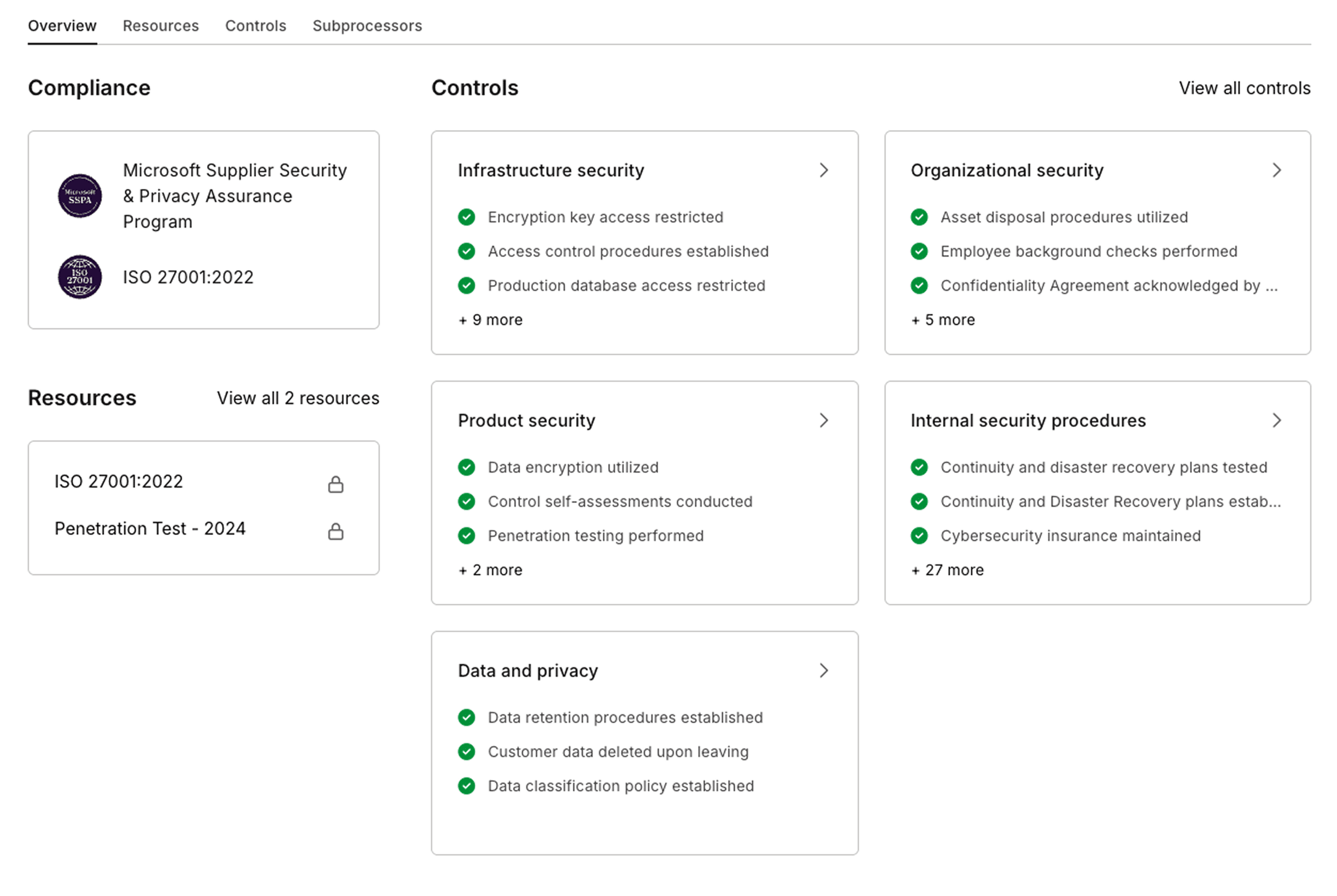Click the checkmark for 'Data encryption utilized'
The image size is (1337, 896).
(x=466, y=467)
